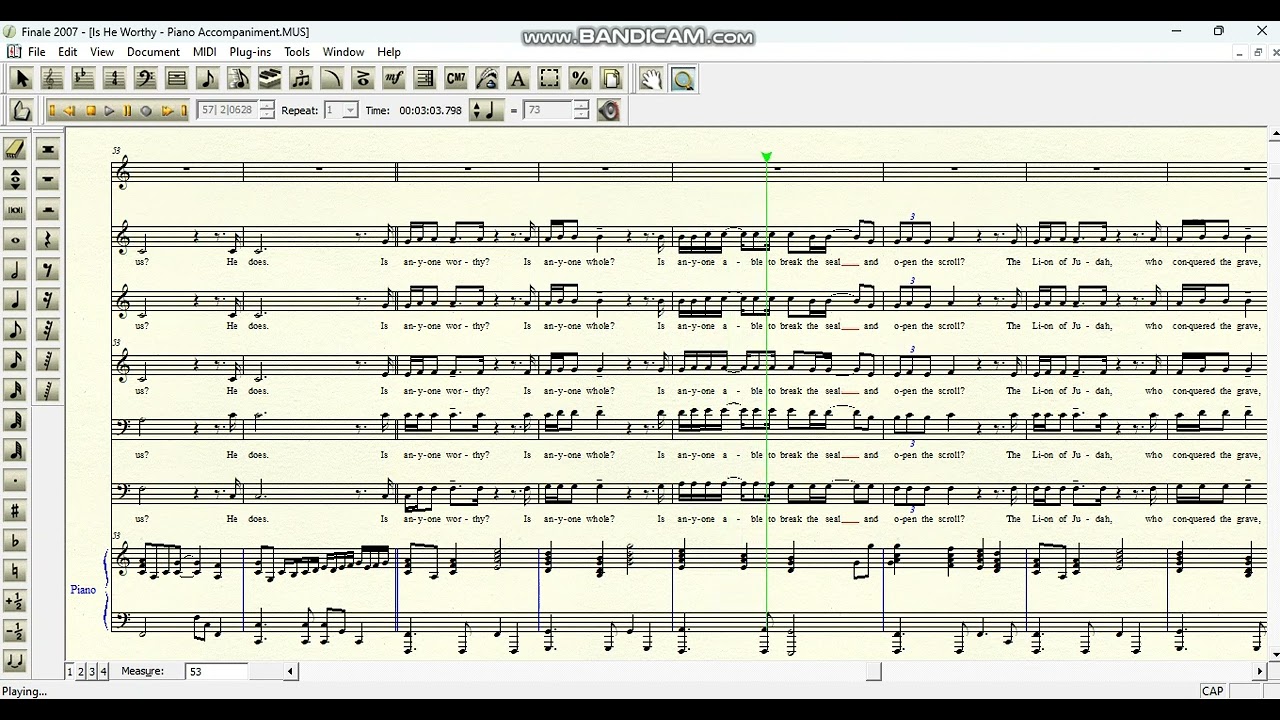Stop playback
The height and width of the screenshot is (720, 1280).
pos(90,111)
